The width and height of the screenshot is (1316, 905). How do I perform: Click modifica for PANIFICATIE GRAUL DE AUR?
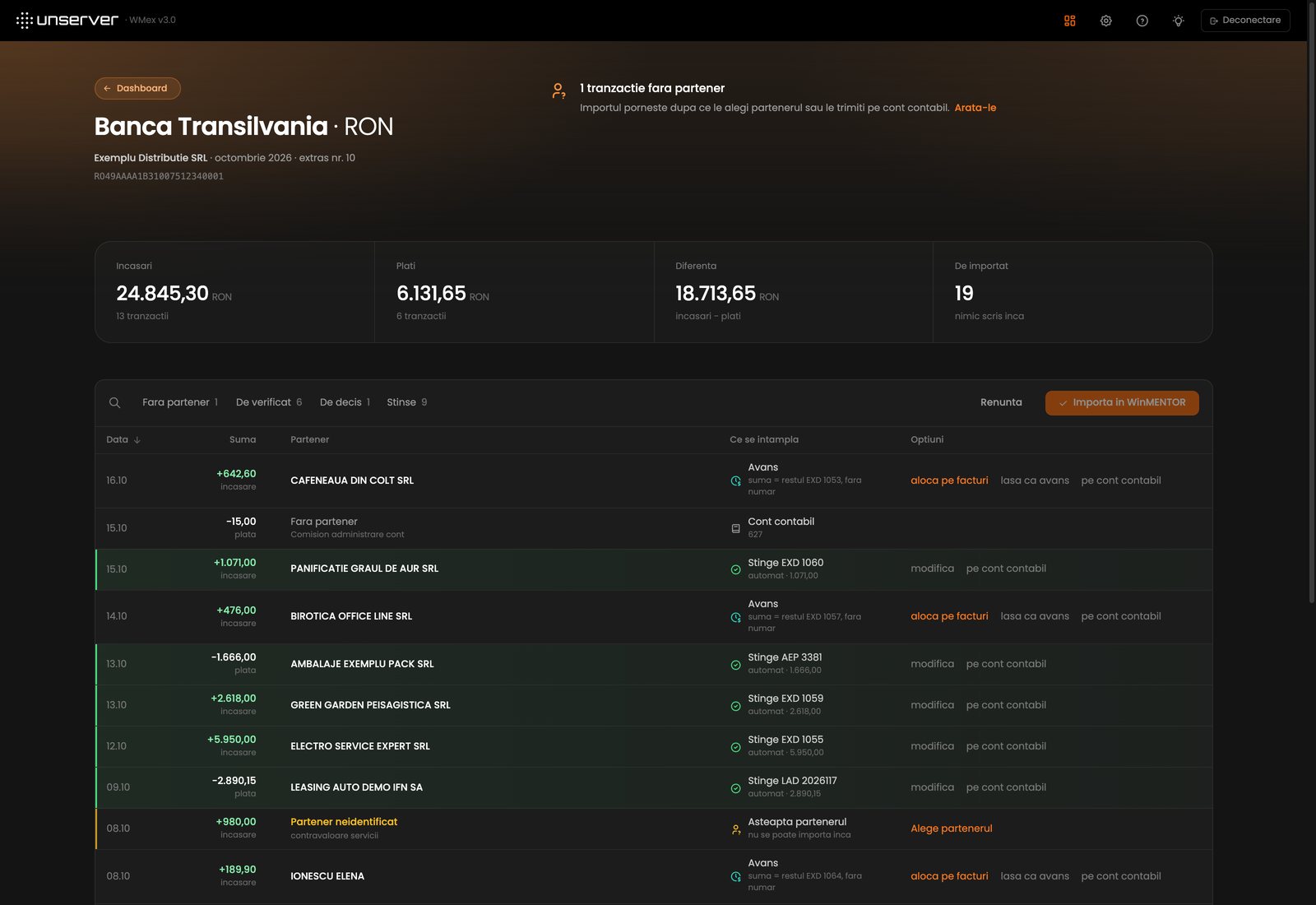[932, 569]
